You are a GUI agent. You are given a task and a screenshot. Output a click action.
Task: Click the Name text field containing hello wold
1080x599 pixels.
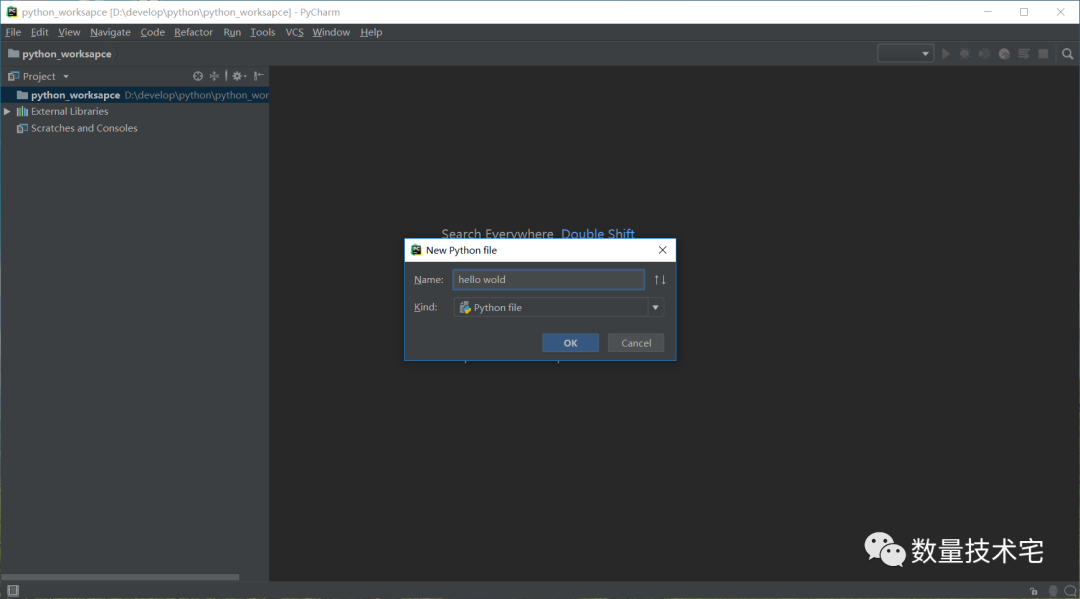click(548, 280)
